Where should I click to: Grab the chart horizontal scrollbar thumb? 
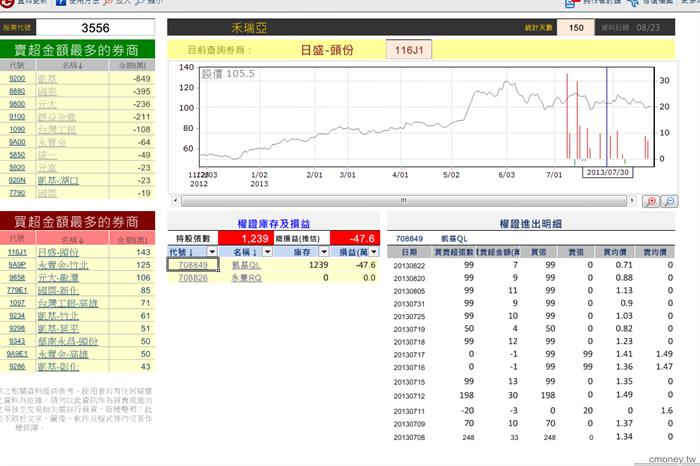tap(404, 200)
